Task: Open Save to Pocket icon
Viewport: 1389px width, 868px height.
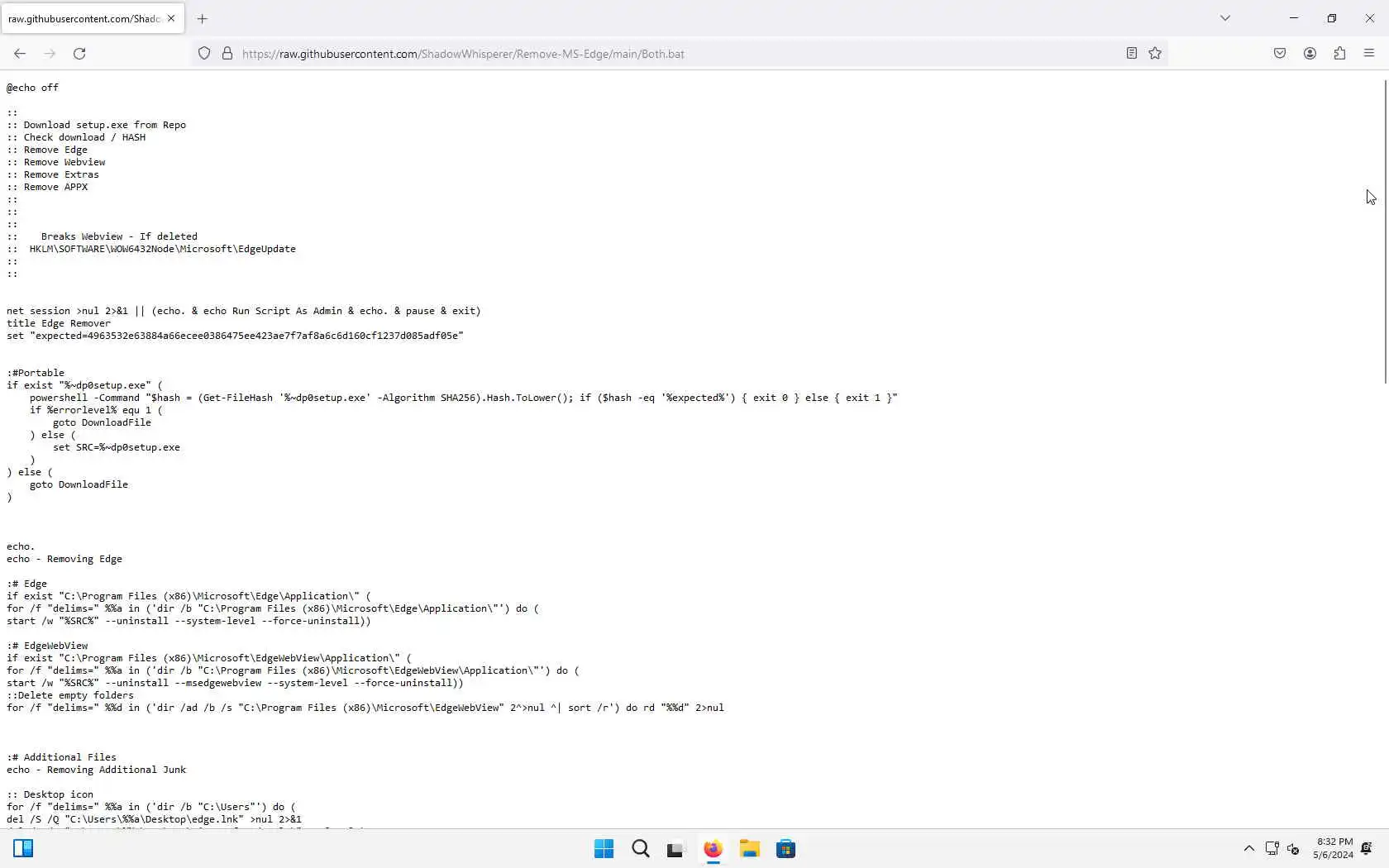Action: [1280, 54]
